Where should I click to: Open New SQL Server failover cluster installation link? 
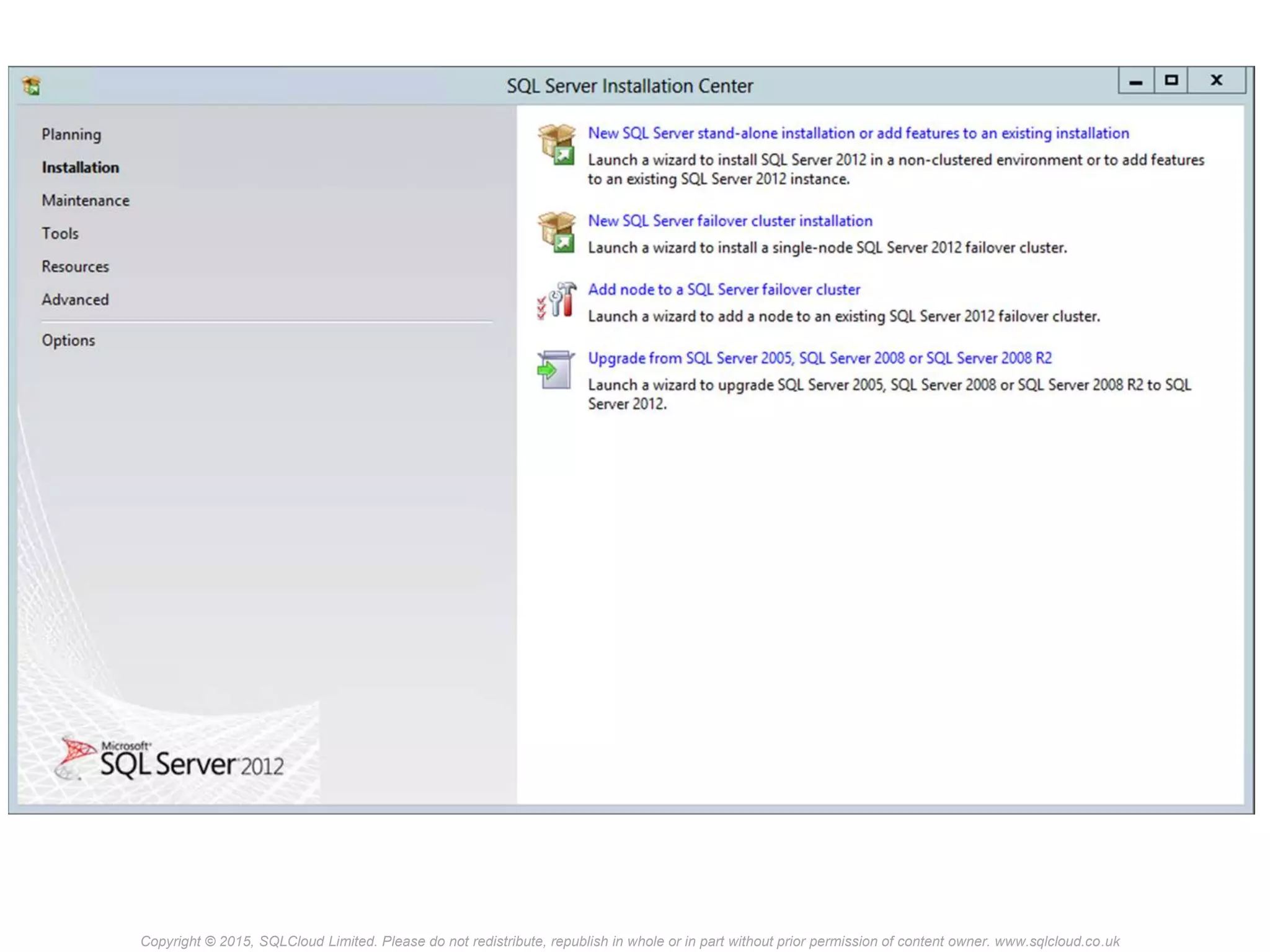point(730,221)
